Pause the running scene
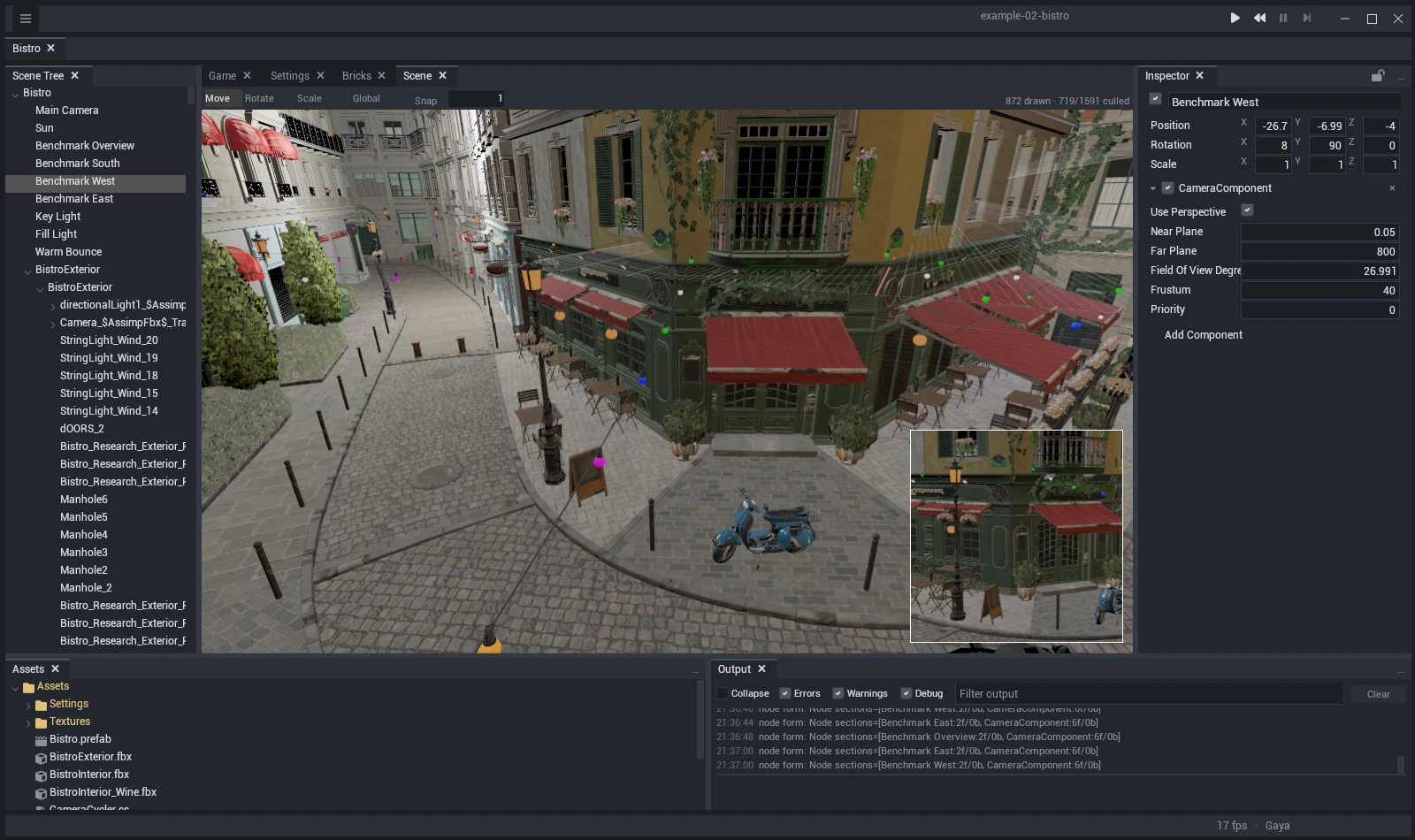Image resolution: width=1415 pixels, height=840 pixels. coord(1283,18)
